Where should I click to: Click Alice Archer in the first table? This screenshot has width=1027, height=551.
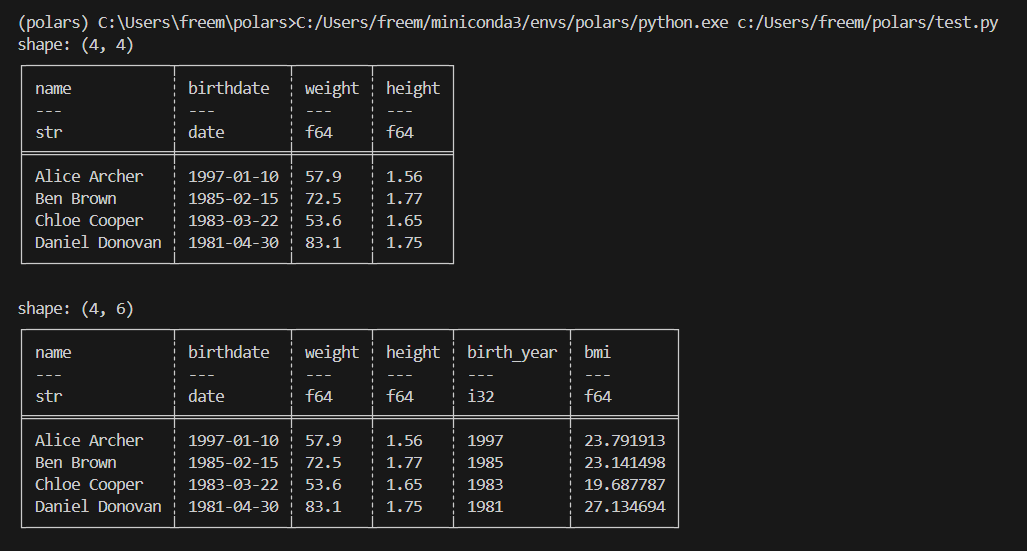coord(89,177)
